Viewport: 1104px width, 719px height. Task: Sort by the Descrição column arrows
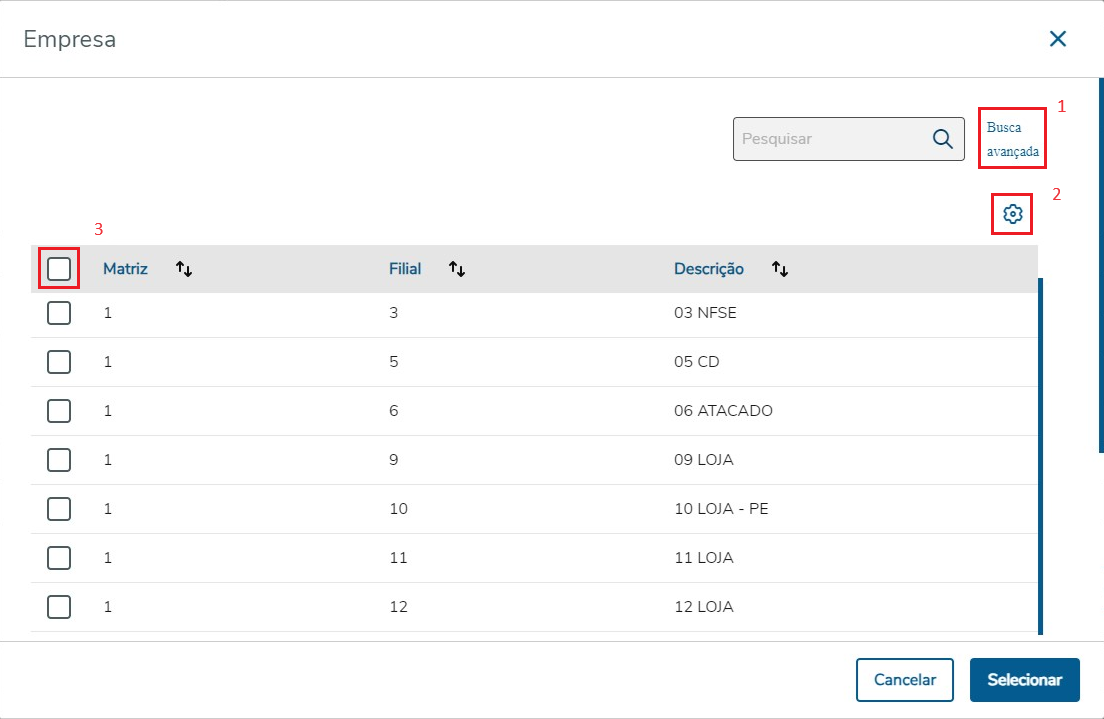tap(780, 269)
